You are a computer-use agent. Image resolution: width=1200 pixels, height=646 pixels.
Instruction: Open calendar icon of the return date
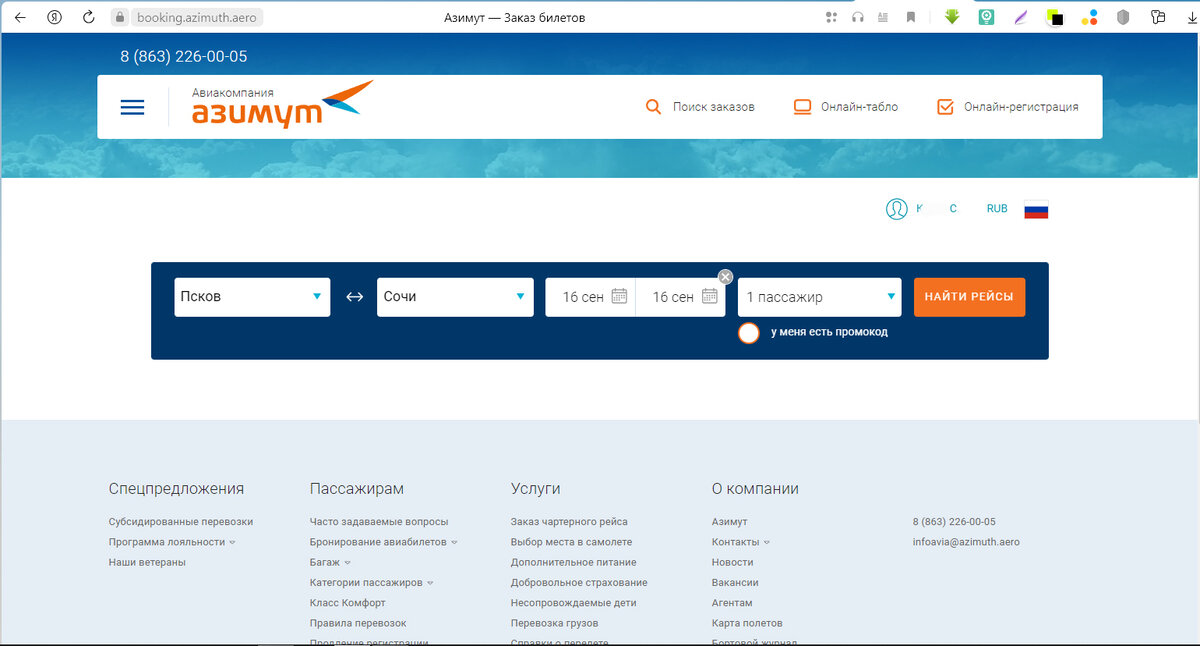click(710, 296)
